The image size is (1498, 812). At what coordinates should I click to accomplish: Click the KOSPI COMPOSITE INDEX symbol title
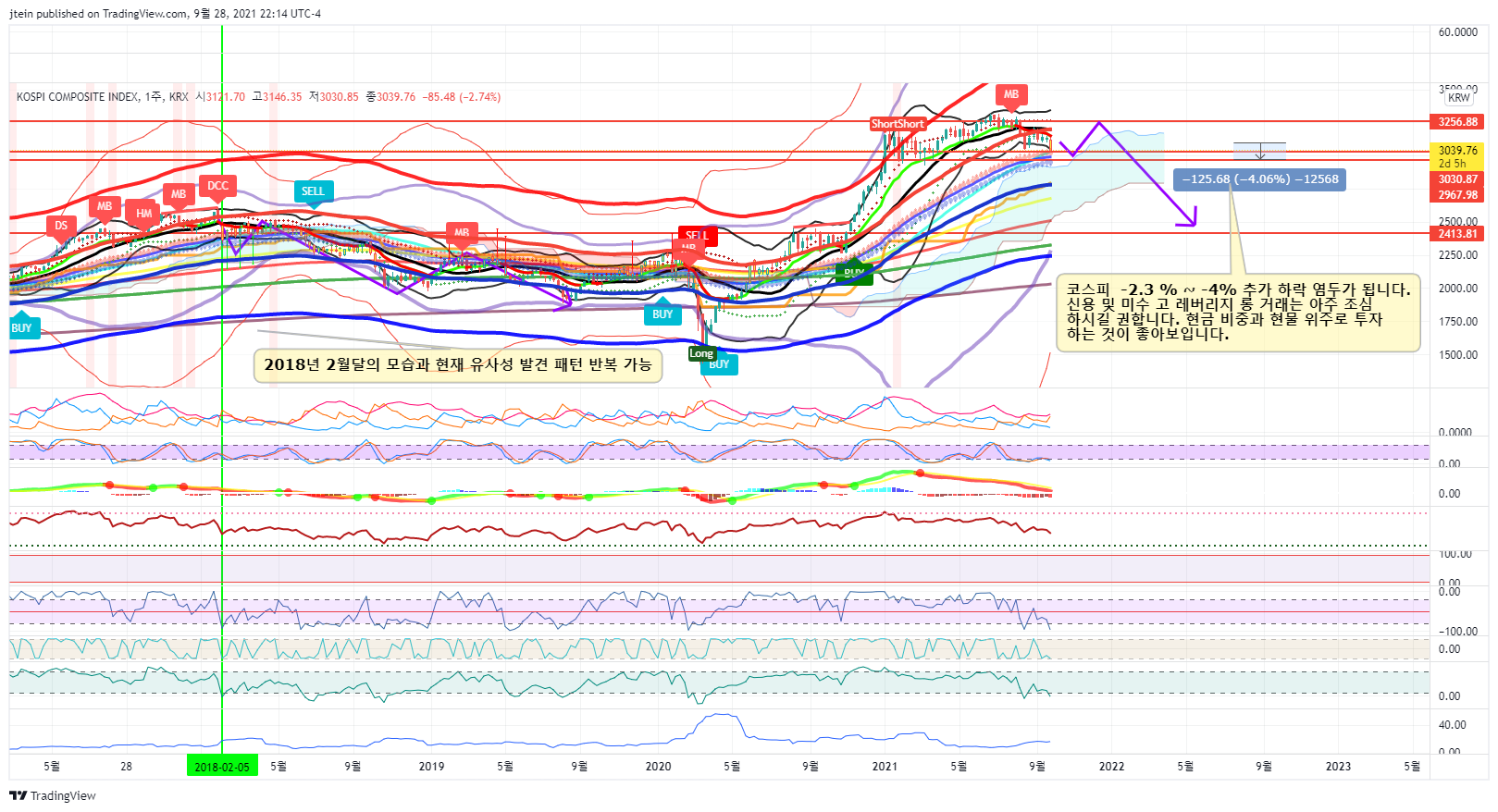pyautogui.click(x=78, y=97)
